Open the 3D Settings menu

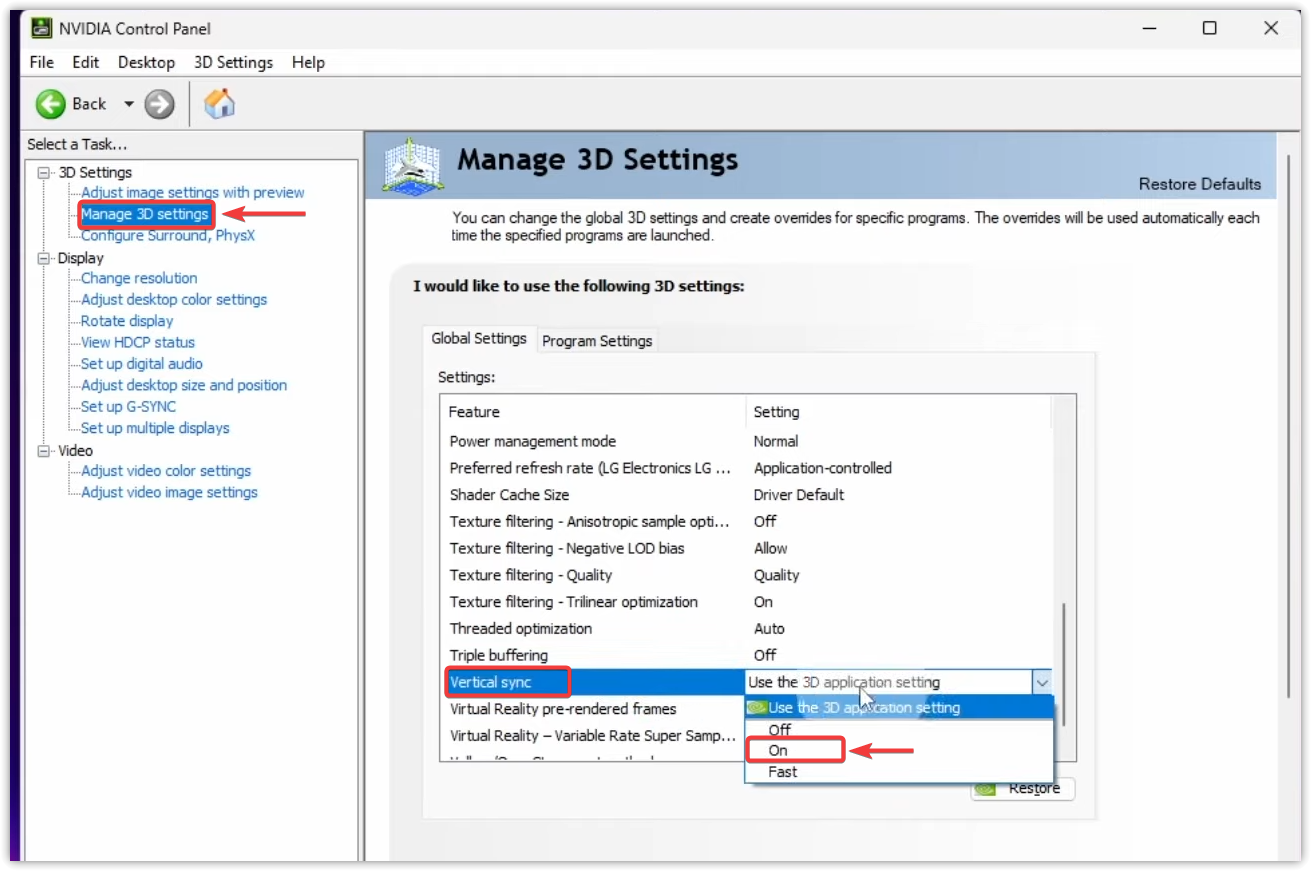pyautogui.click(x=233, y=62)
